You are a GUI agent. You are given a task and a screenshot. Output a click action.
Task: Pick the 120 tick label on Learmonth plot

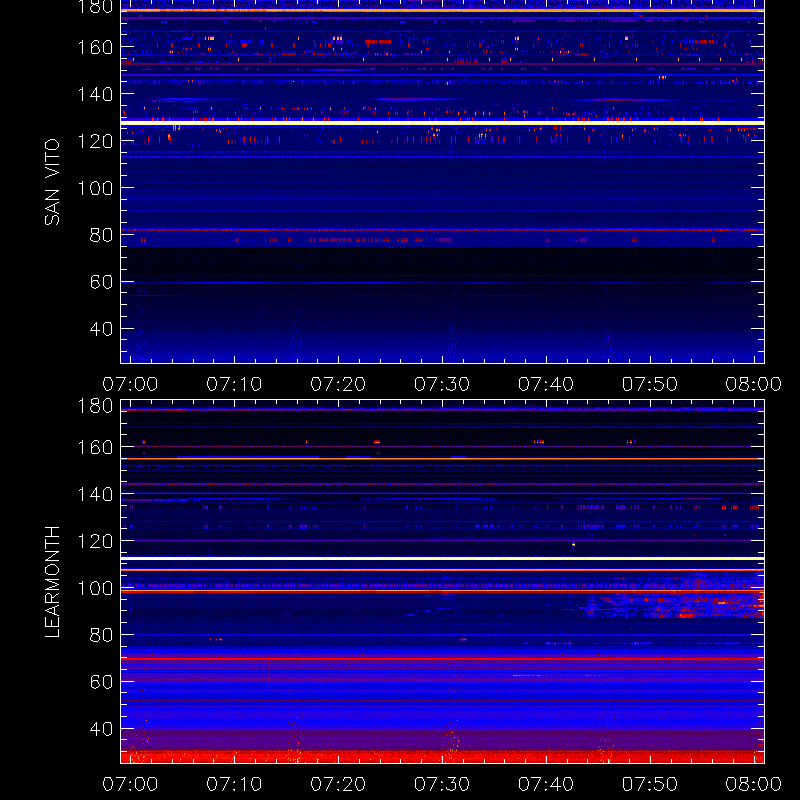tap(95, 541)
